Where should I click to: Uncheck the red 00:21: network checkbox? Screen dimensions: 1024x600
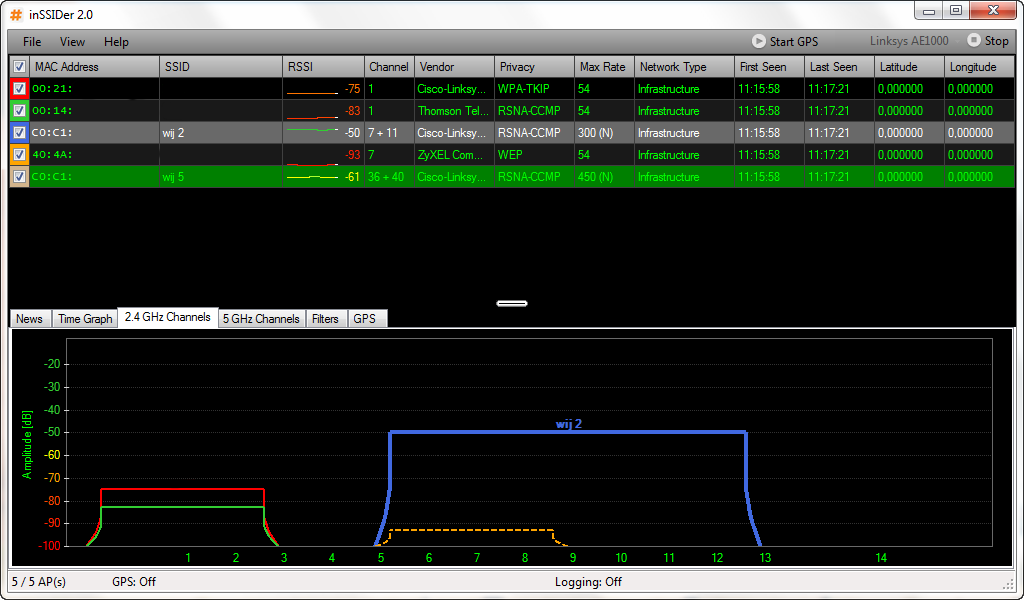[20, 89]
